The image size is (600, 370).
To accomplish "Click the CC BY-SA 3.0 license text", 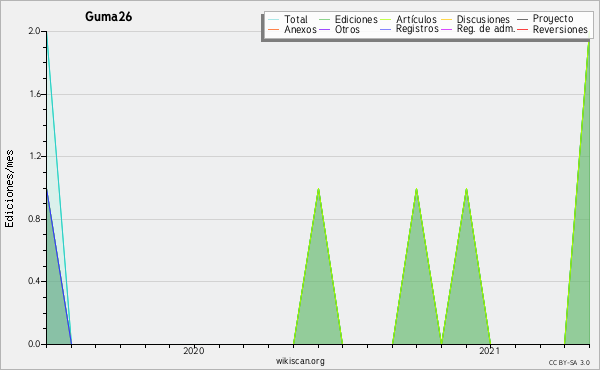I will 569,362.
